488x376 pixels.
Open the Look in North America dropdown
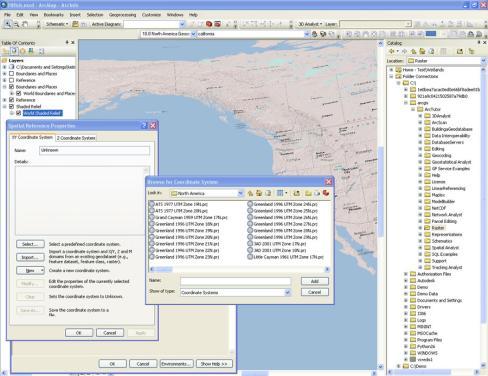[x=240, y=193]
